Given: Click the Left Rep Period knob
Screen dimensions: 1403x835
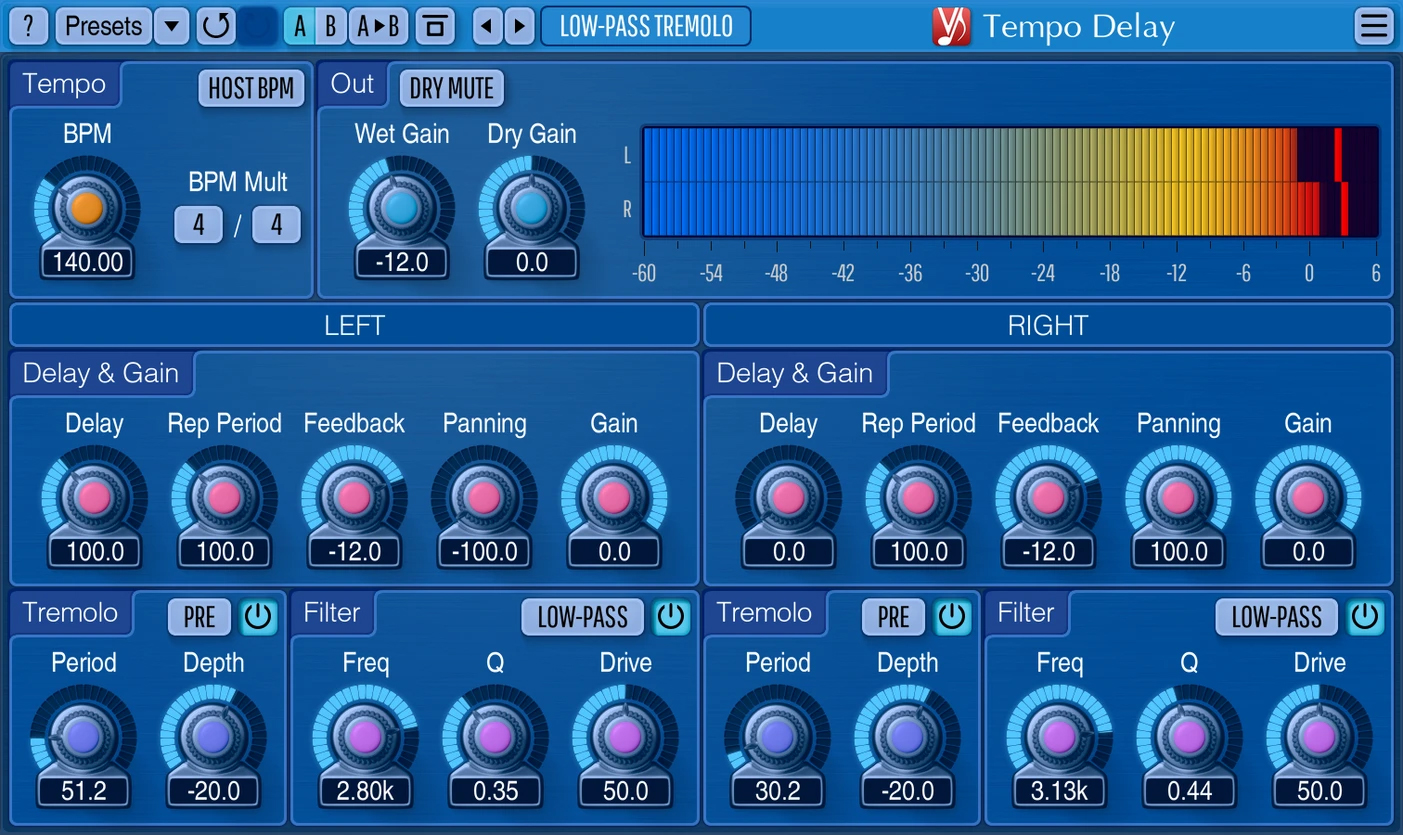Looking at the screenshot, I should click(224, 497).
